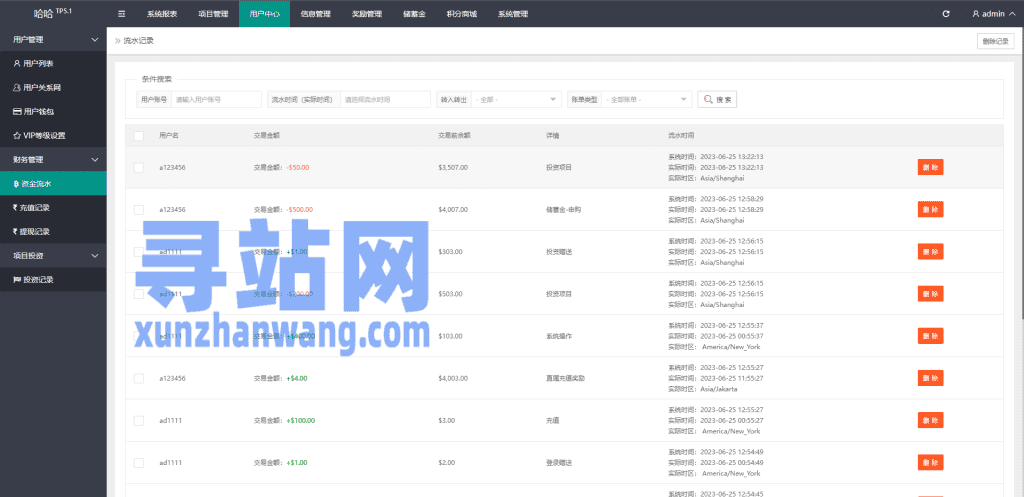This screenshot has height=497, width=1024.
Task: Delete the $503.00 balance record
Action: coord(930,294)
